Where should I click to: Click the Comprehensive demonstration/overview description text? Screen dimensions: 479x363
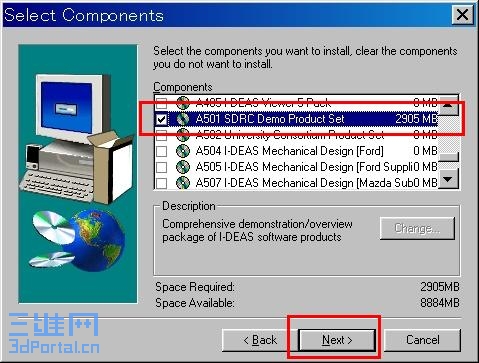tap(257, 230)
